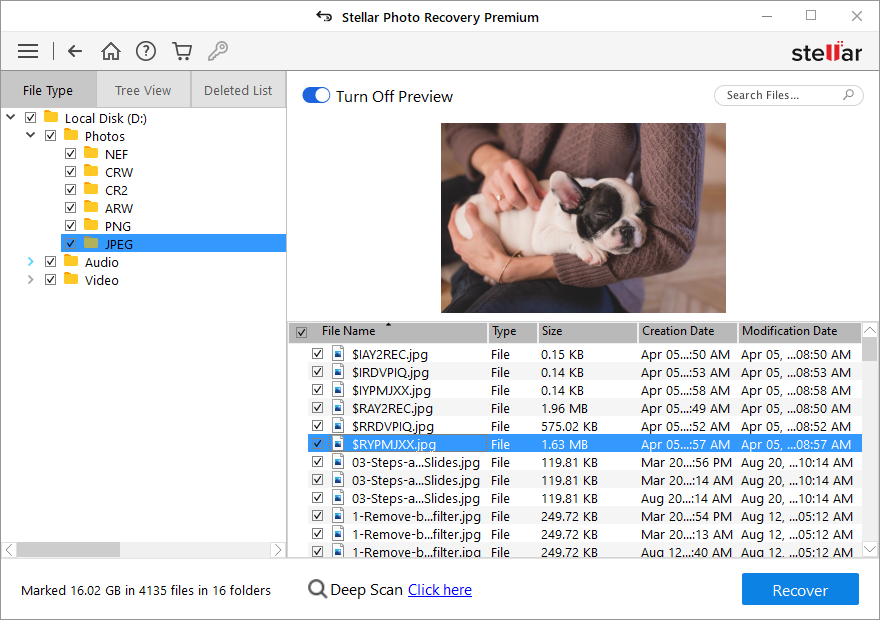
Task: Uncheck the Local Disk (D:) checkbox
Action: (x=30, y=117)
